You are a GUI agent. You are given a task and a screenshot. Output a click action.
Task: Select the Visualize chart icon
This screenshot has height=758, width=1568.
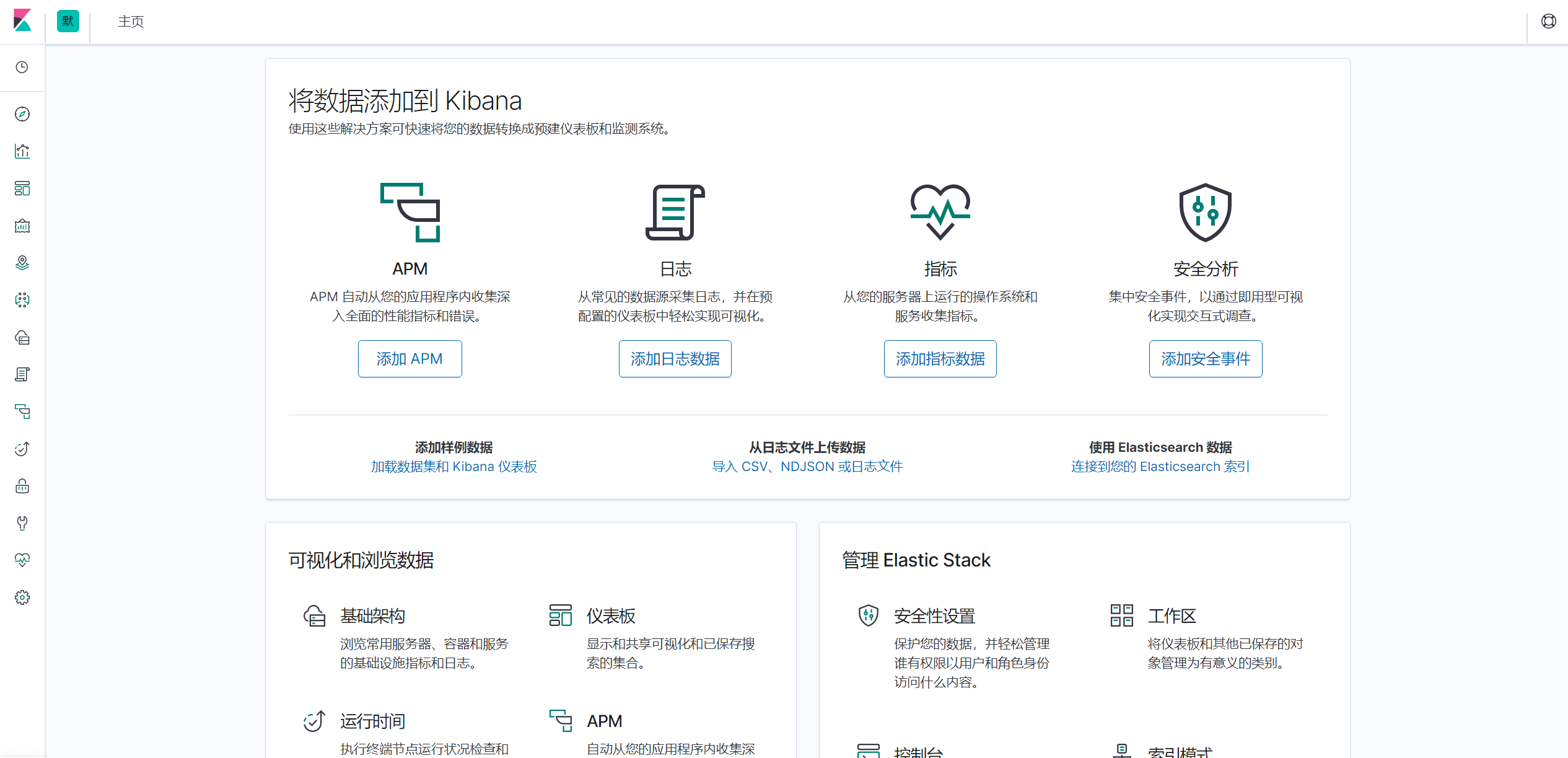click(22, 151)
